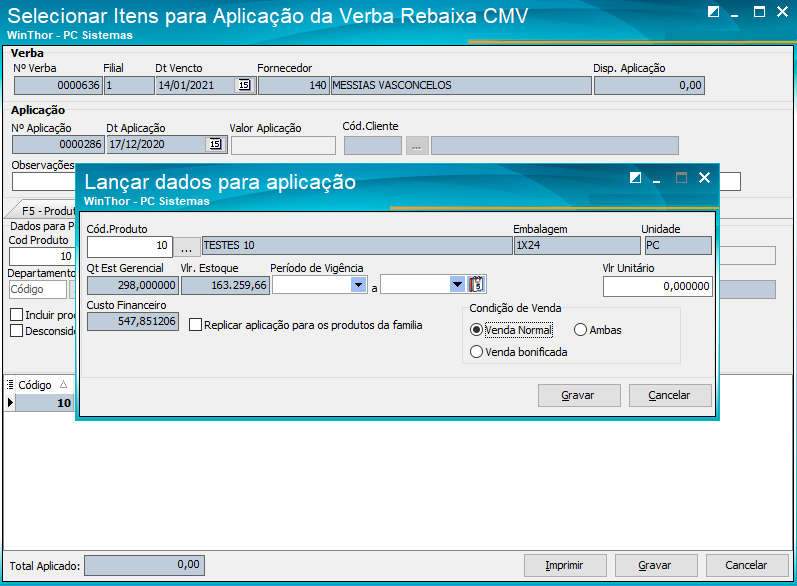Click Cancelar in the Lançar dados dialog
This screenshot has height=586, width=797.
point(669,395)
